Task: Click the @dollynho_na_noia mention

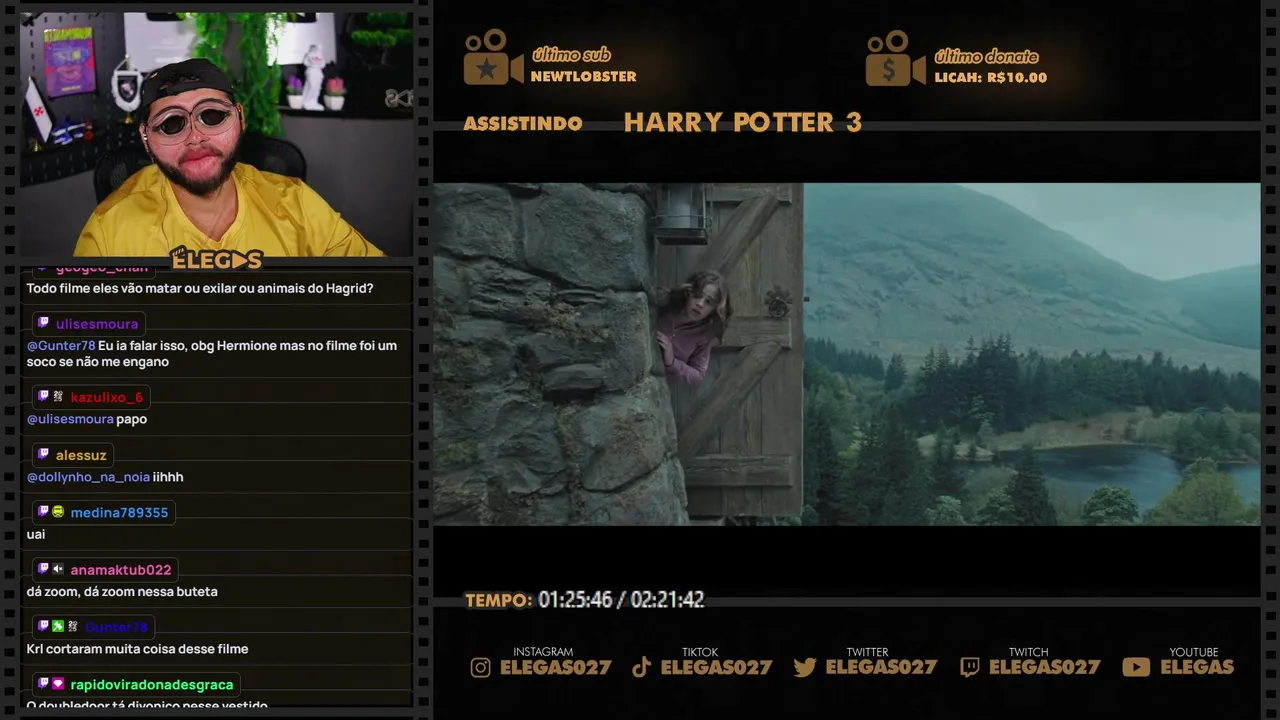Action: tap(88, 478)
